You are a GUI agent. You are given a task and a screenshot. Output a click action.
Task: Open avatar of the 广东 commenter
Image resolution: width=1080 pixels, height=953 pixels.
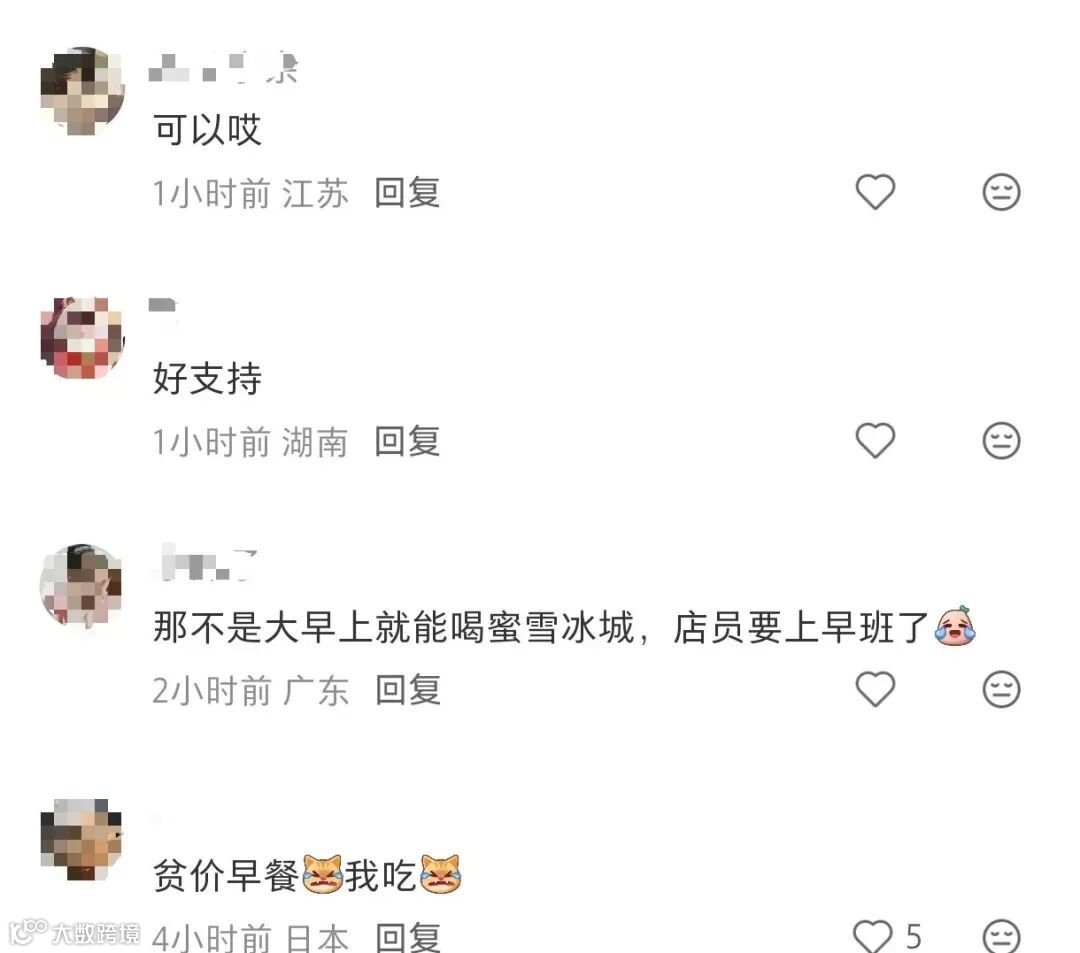[82, 585]
